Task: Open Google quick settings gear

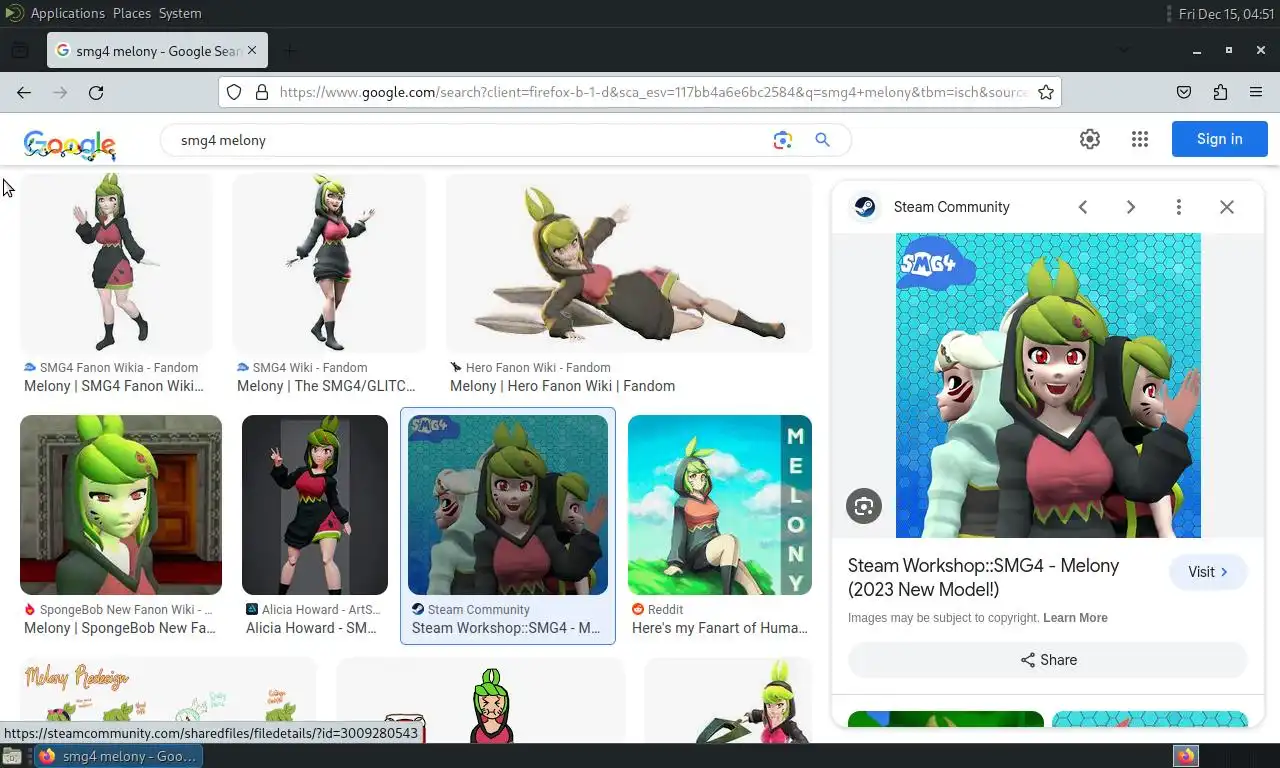Action: click(1090, 139)
